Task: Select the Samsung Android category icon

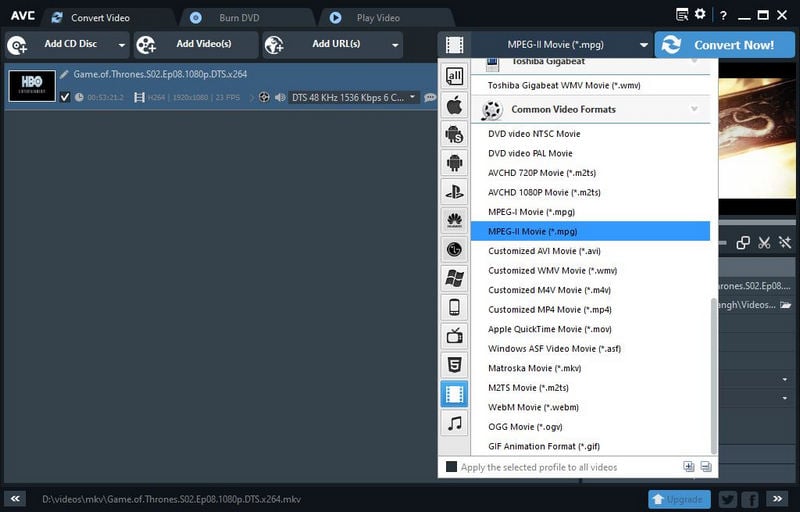Action: (454, 134)
